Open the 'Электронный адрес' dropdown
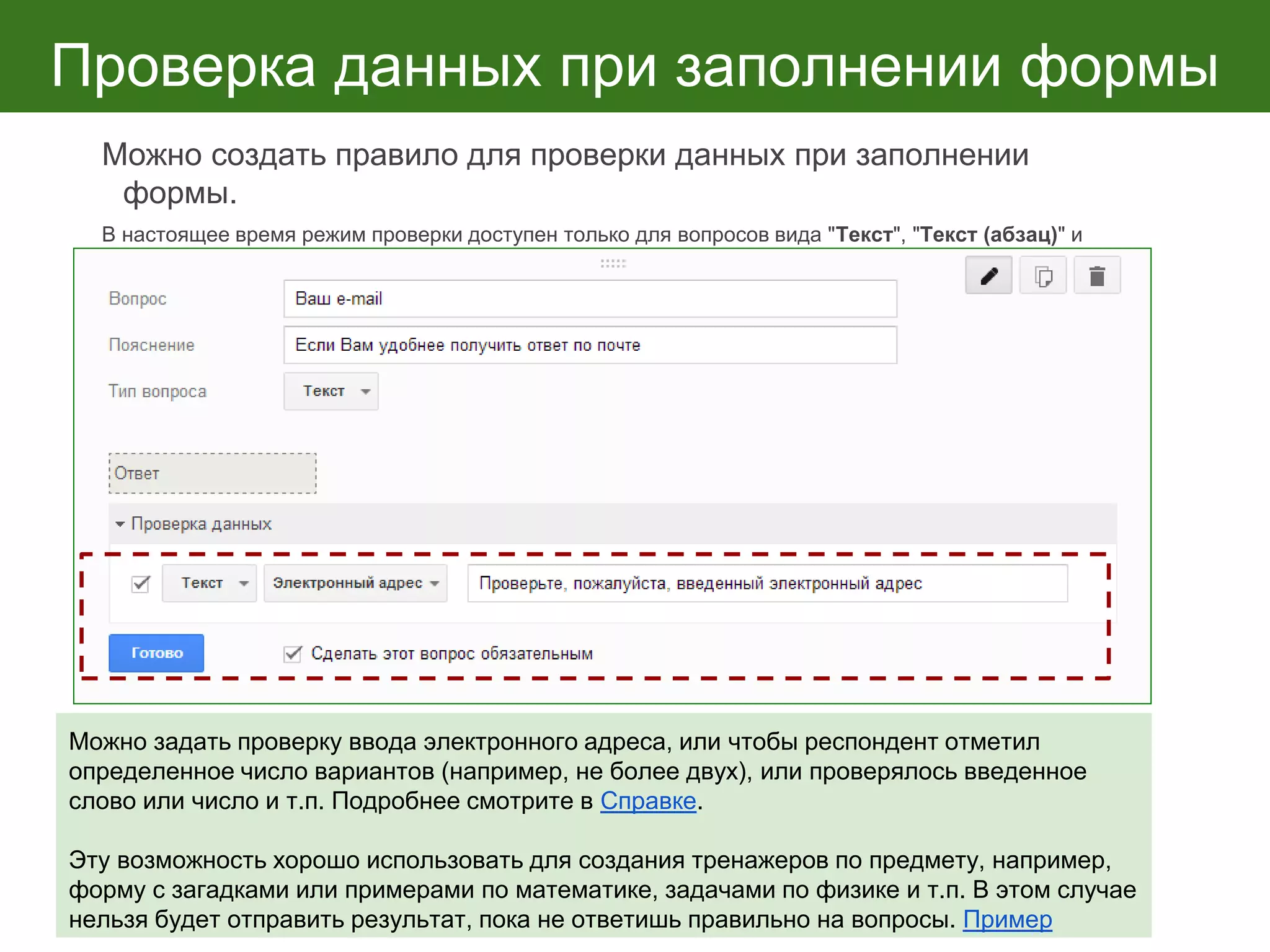 coord(355,583)
